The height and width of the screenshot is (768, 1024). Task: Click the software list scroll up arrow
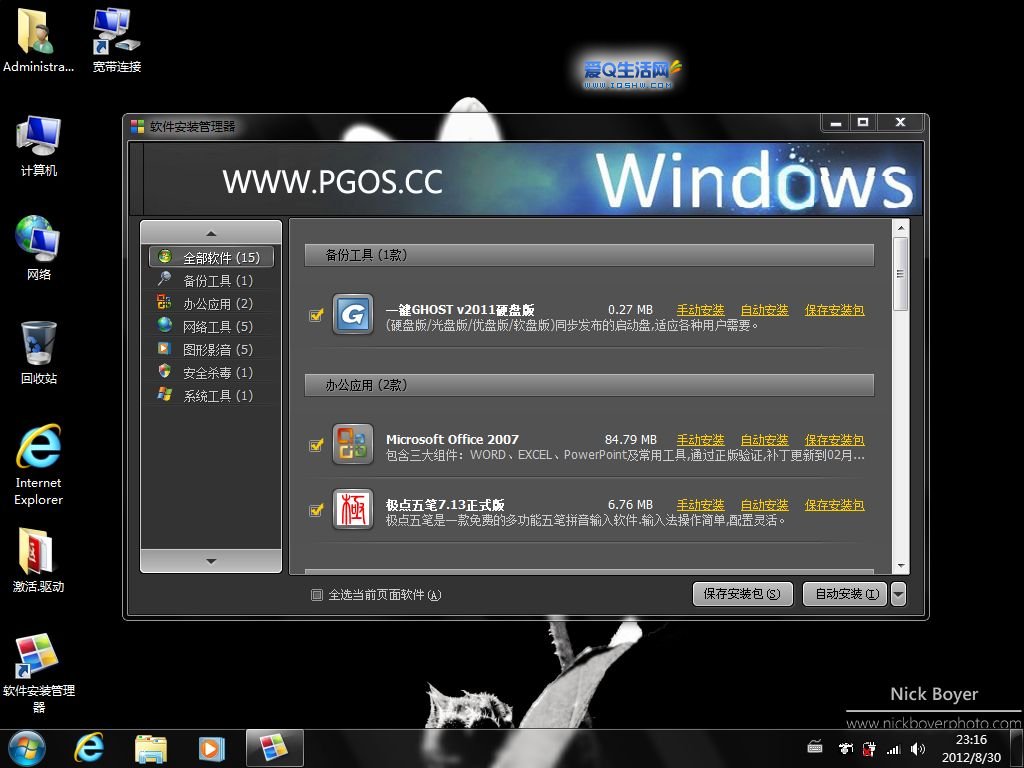pos(901,228)
